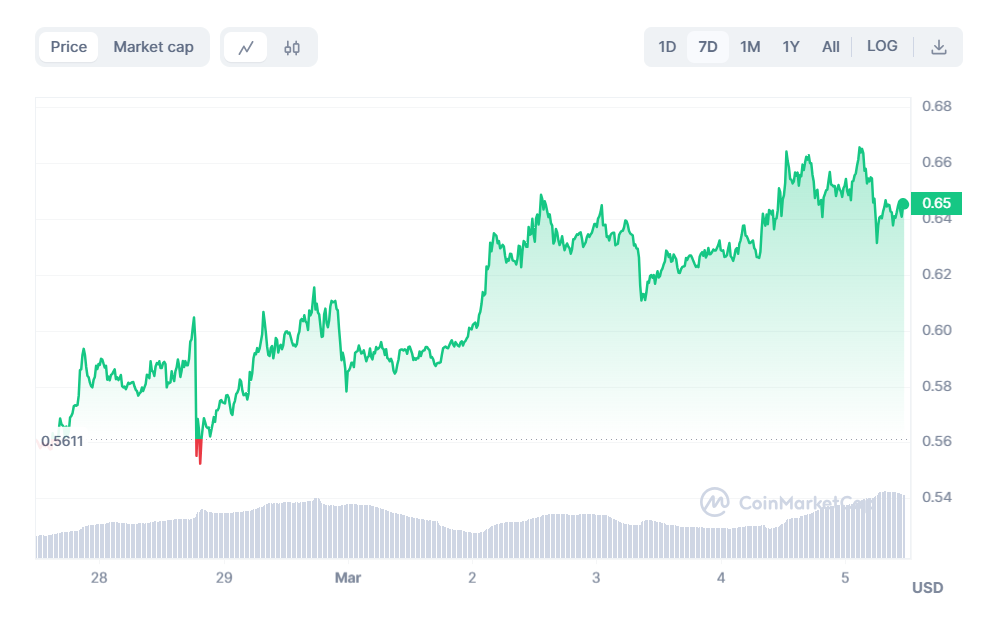Image resolution: width=985 pixels, height=622 pixels.
Task: Toggle LOG scale on chart
Action: click(882, 46)
